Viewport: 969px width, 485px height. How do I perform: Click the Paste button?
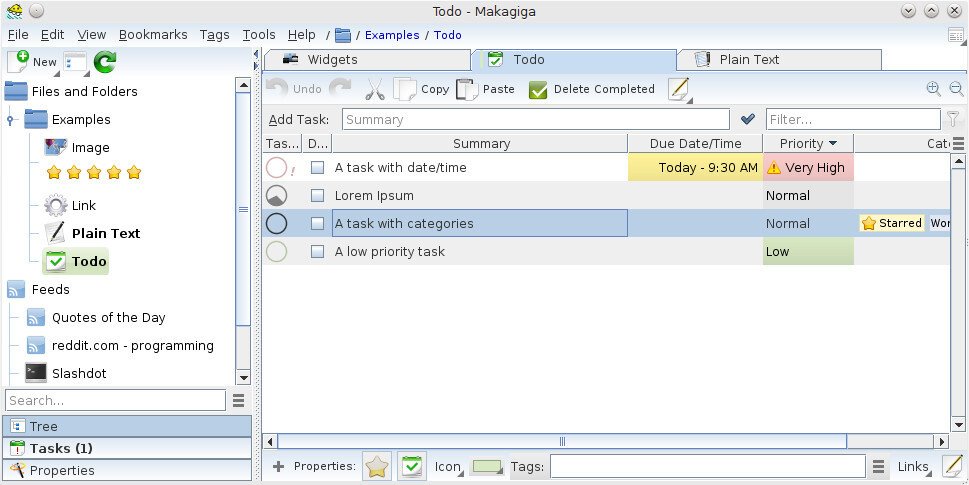click(486, 89)
